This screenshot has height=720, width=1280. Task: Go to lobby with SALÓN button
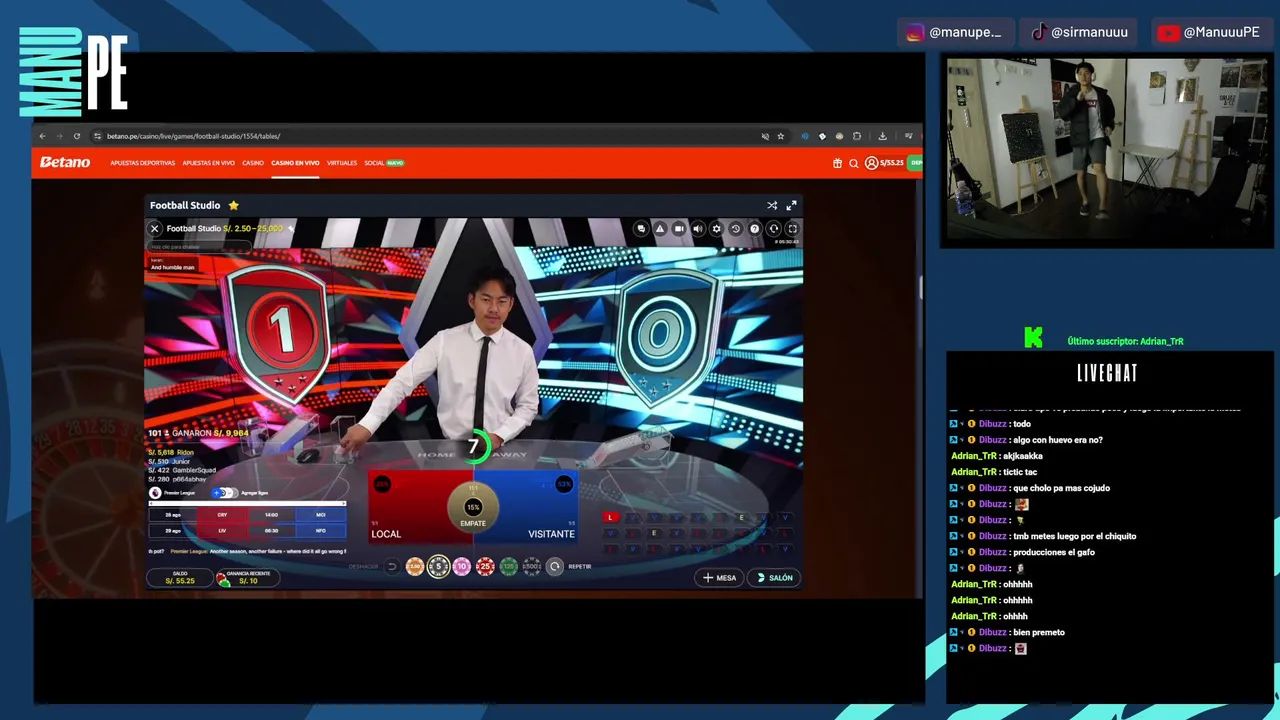point(775,577)
